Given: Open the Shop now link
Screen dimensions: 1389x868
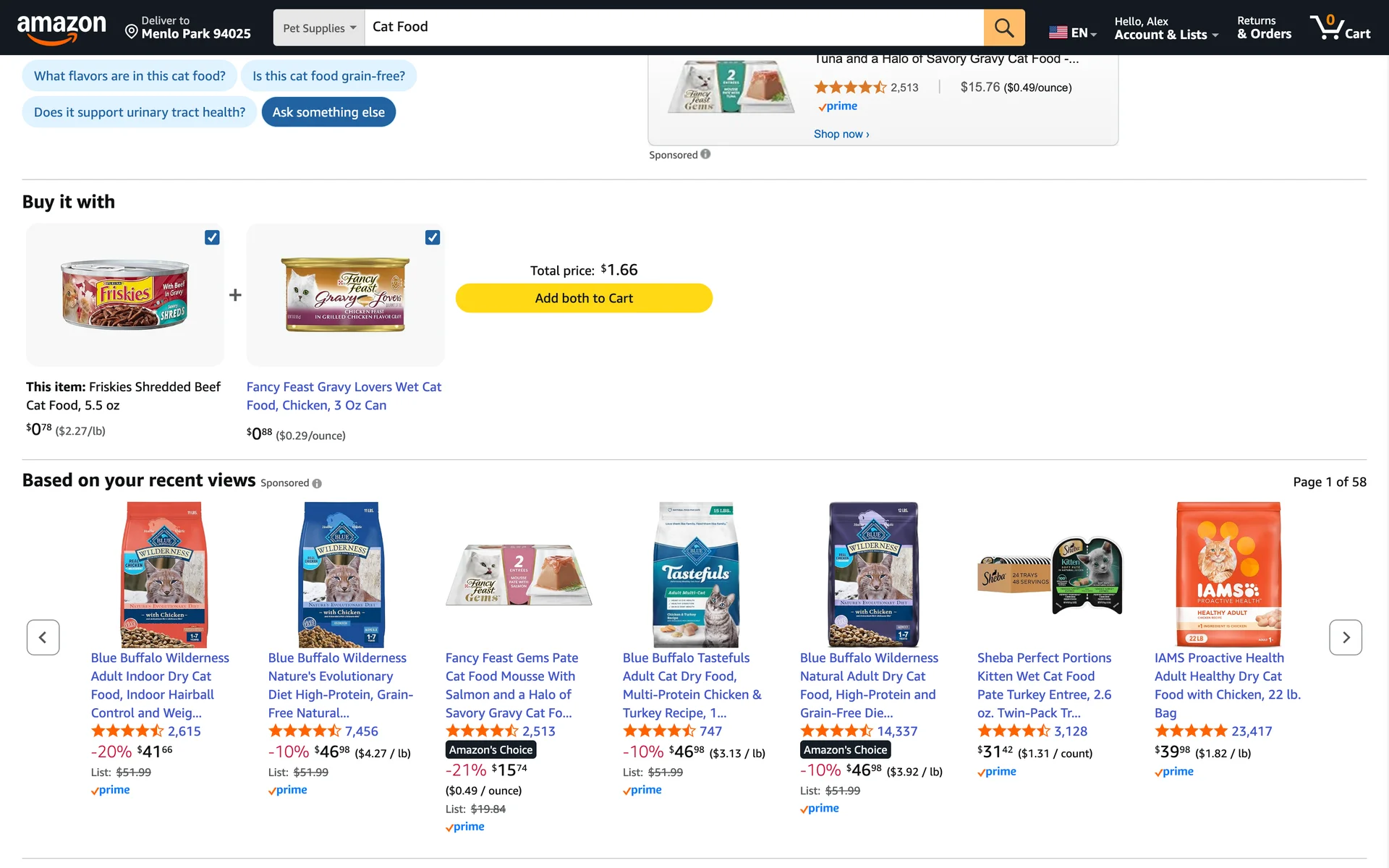Looking at the screenshot, I should (841, 134).
